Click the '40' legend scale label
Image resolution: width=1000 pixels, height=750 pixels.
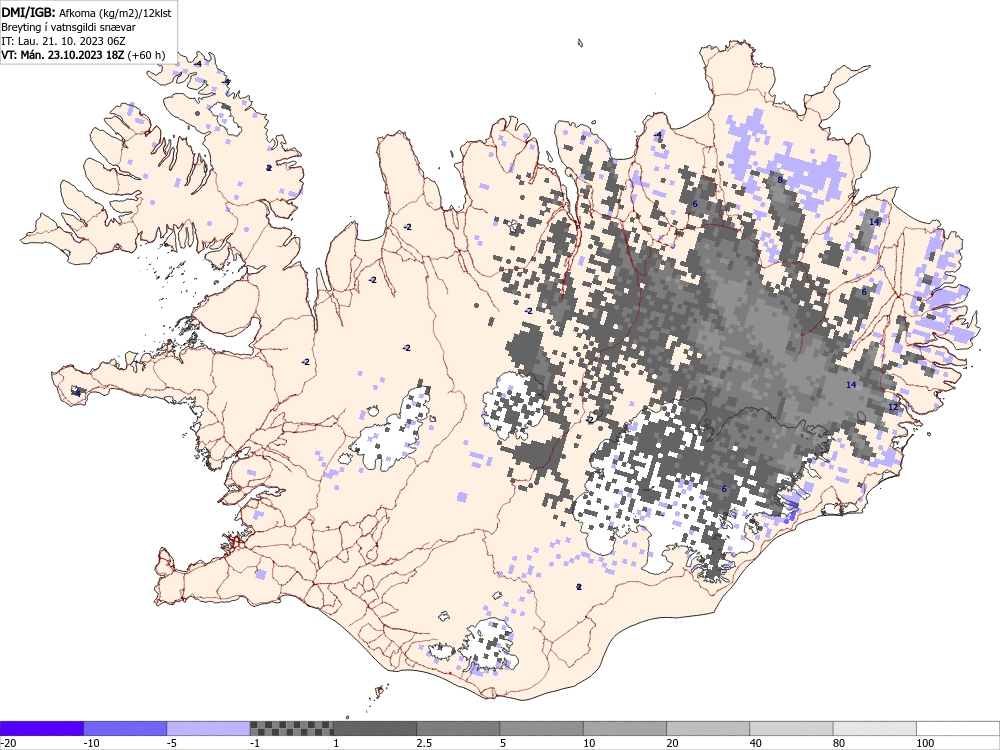coord(756,743)
